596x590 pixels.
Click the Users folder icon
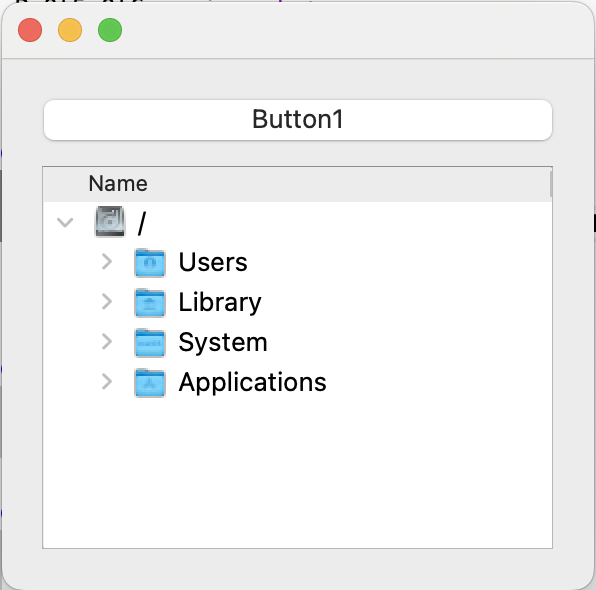click(150, 262)
